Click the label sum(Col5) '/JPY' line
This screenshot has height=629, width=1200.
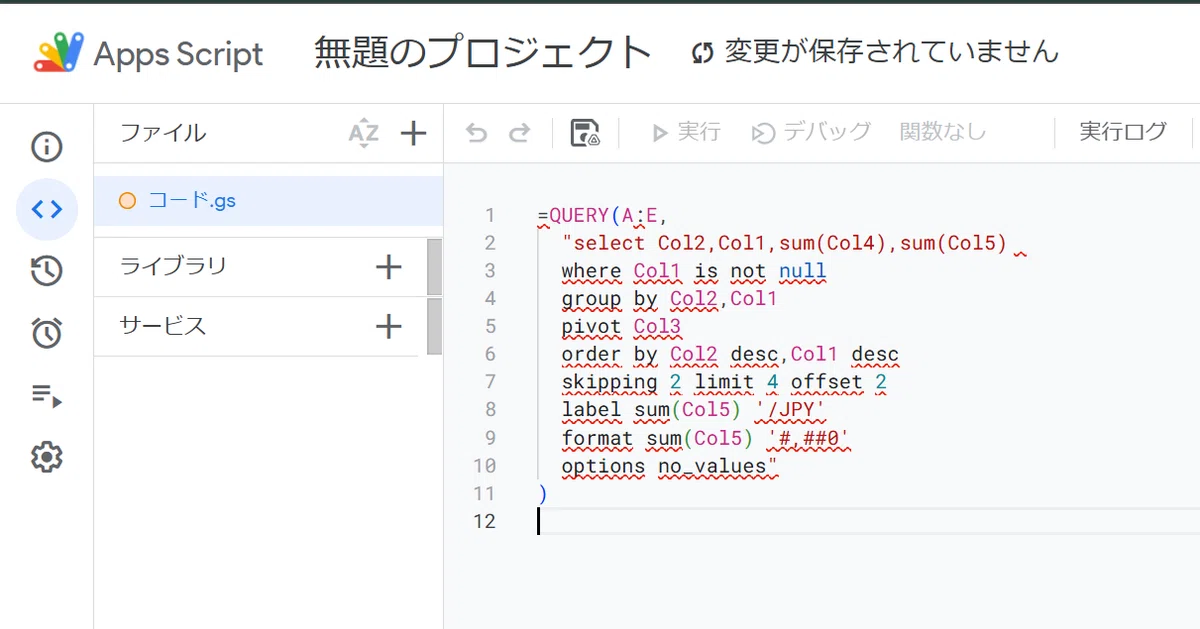coord(693,410)
